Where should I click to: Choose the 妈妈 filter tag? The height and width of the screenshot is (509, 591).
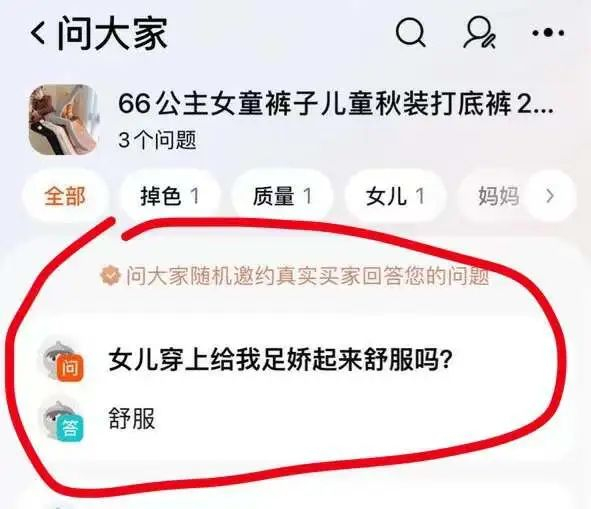498,196
